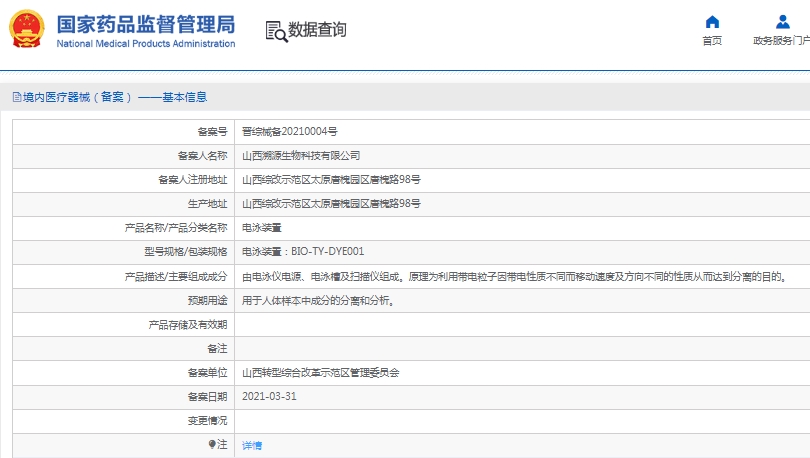Click the 数据查询 heading
810x458 pixels.
(317, 29)
